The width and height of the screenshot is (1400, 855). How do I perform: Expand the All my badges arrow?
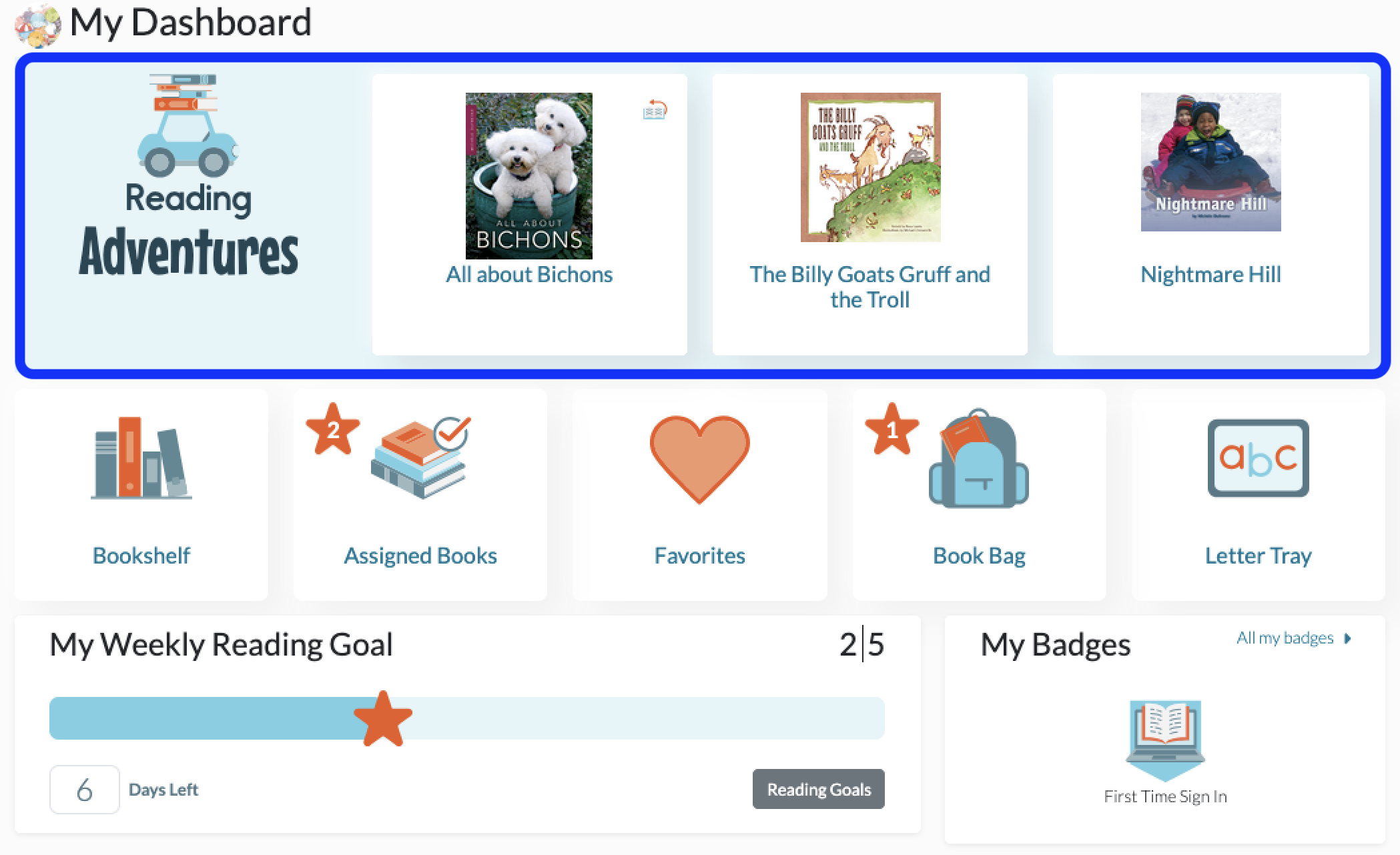point(1347,638)
